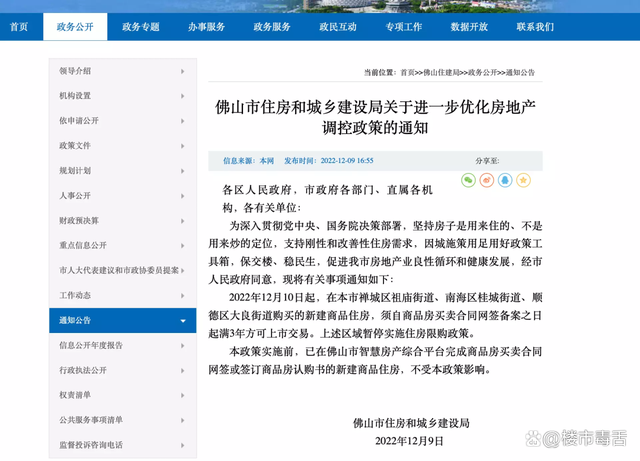Screen dimensions: 640x461
Task: Click 首页 in the breadcrumb path
Action: [x=407, y=73]
